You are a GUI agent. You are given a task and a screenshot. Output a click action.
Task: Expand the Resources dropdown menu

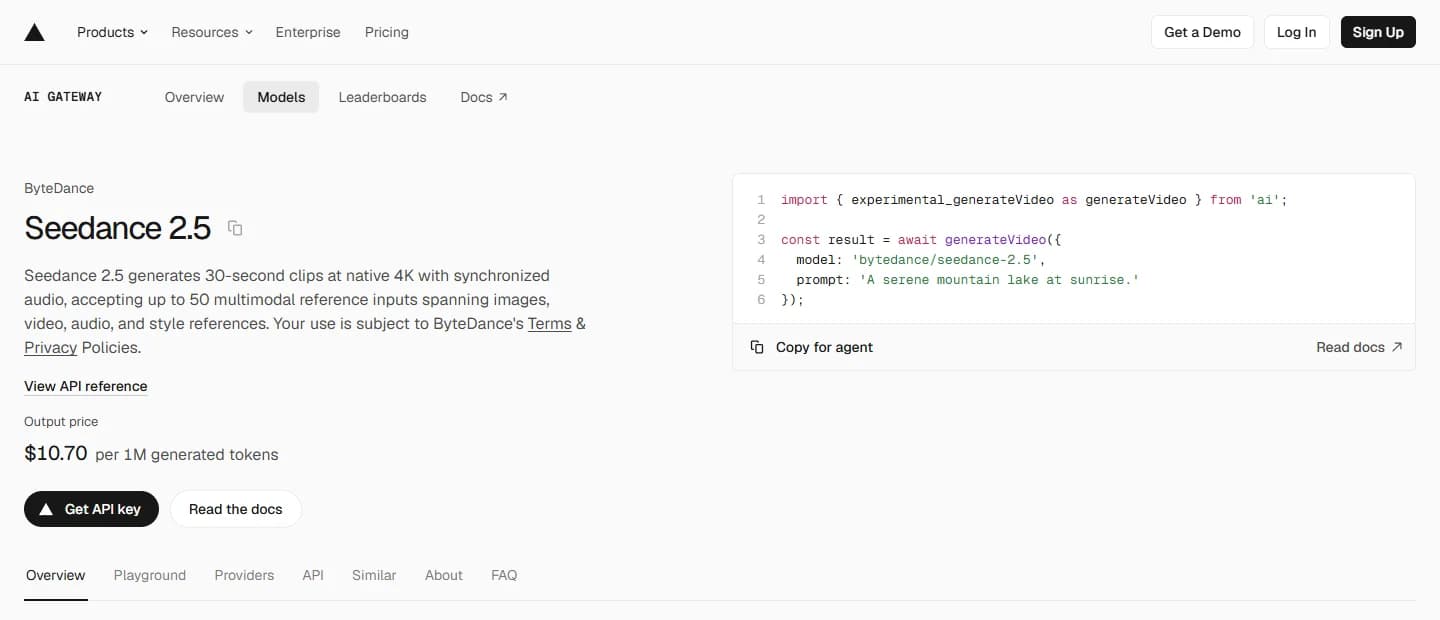pyautogui.click(x=212, y=32)
